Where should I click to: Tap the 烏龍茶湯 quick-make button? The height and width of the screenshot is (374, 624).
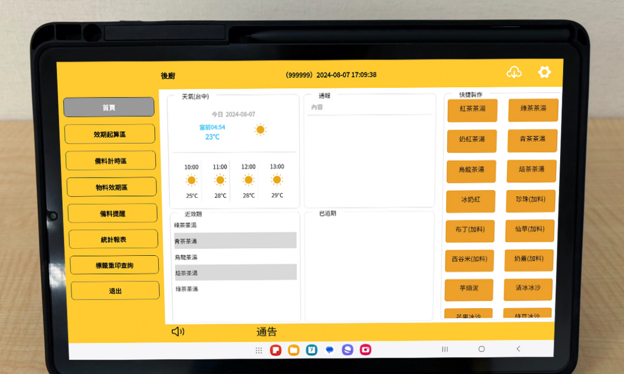471,171
